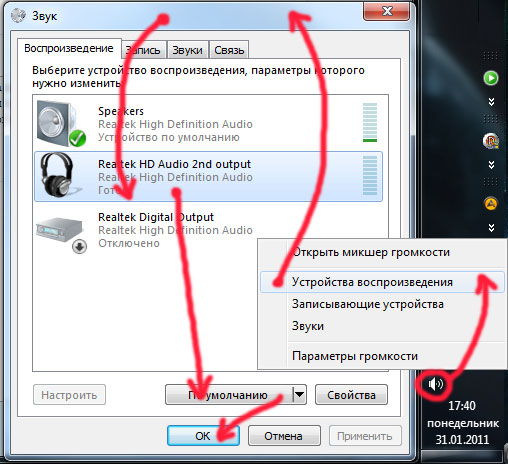The width and height of the screenshot is (508, 464).
Task: Click the Speakers volume level meter
Action: [370, 122]
